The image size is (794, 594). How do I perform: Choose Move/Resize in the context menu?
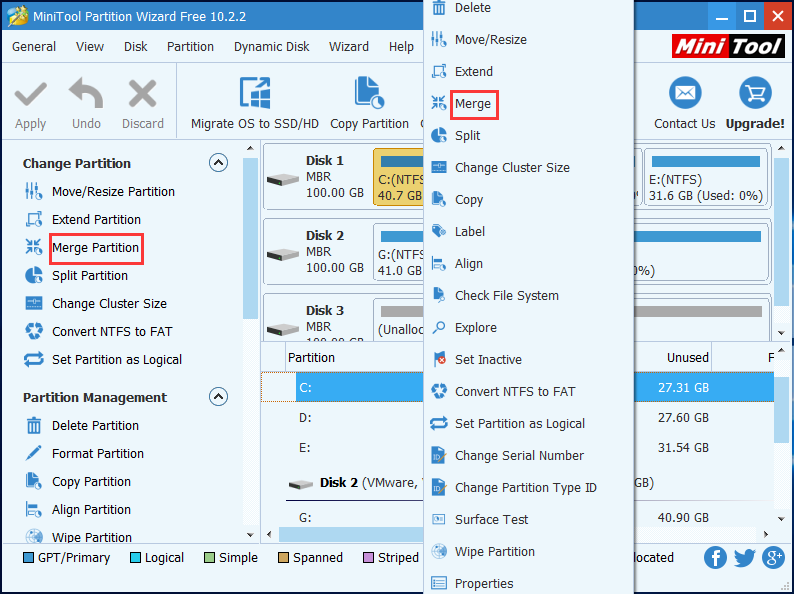click(x=528, y=39)
